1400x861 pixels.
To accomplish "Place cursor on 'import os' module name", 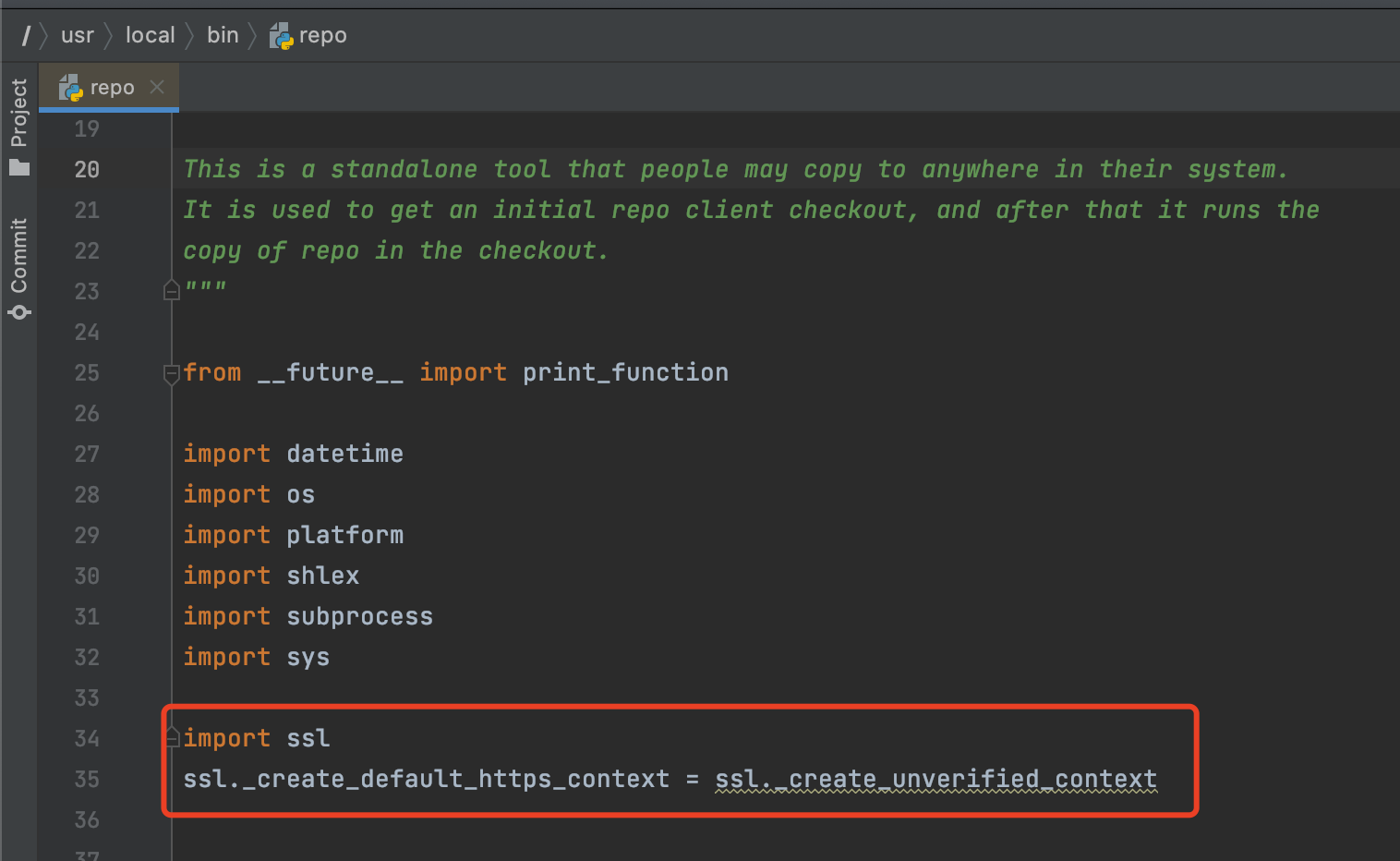I will [x=300, y=495].
